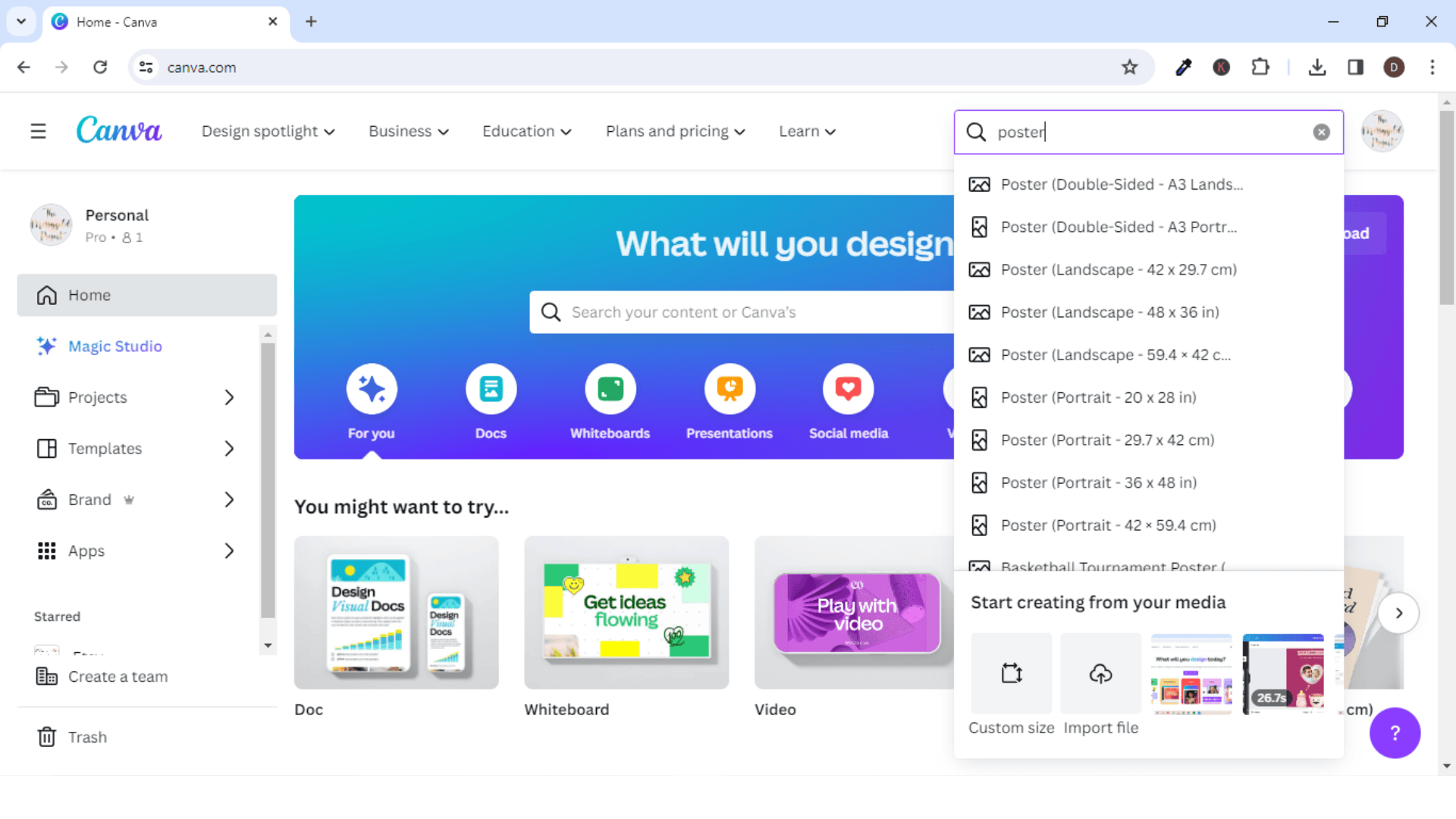The width and height of the screenshot is (1456, 819).
Task: Open the eyedropper extension icon
Action: pyautogui.click(x=1183, y=67)
